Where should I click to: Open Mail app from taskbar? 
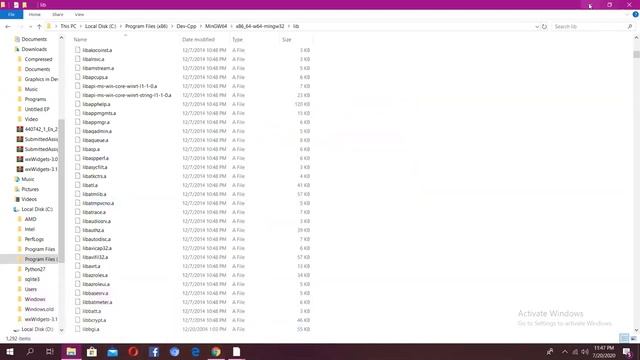(x=113, y=351)
